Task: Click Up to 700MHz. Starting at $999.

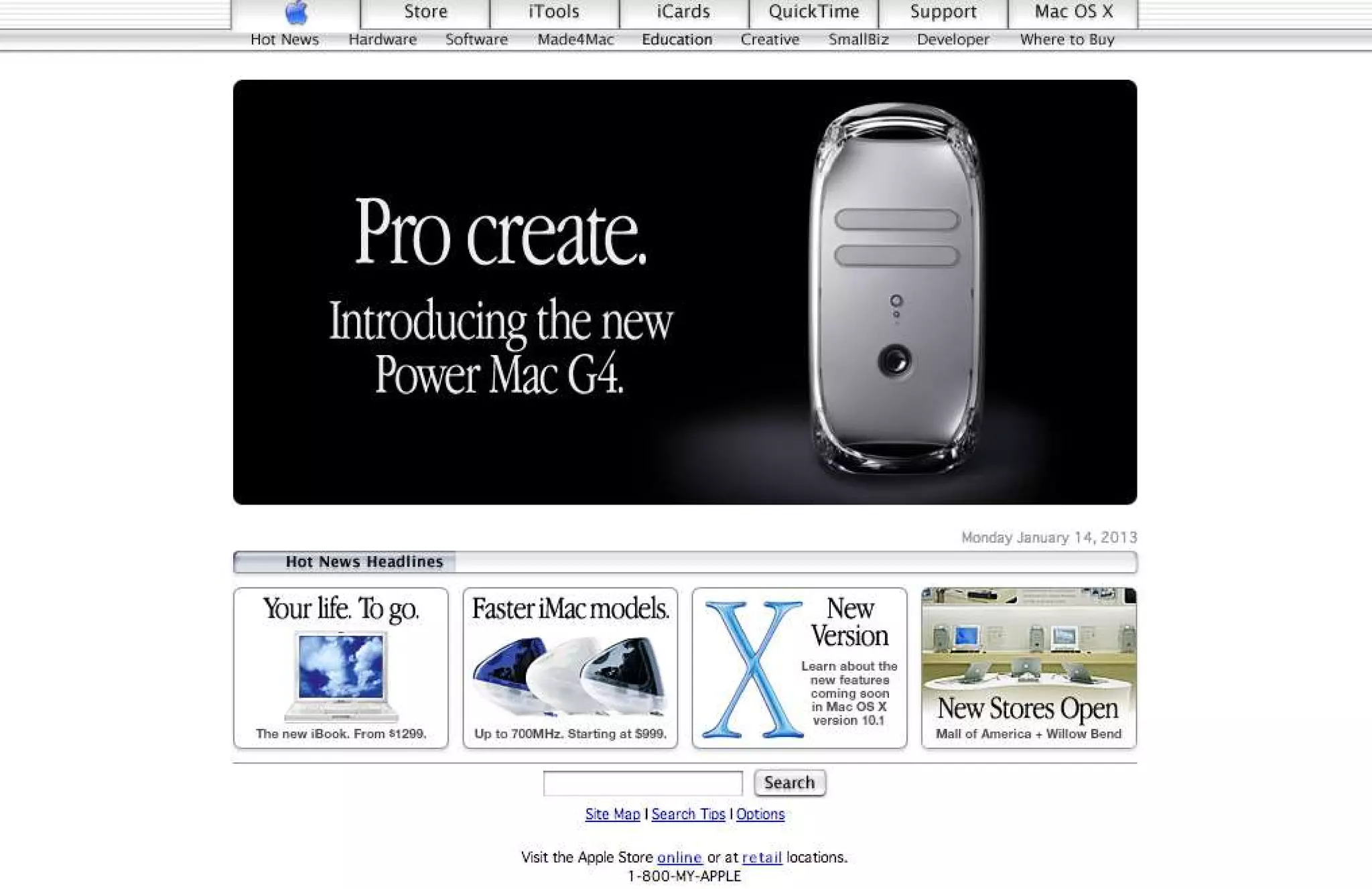Action: [570, 734]
